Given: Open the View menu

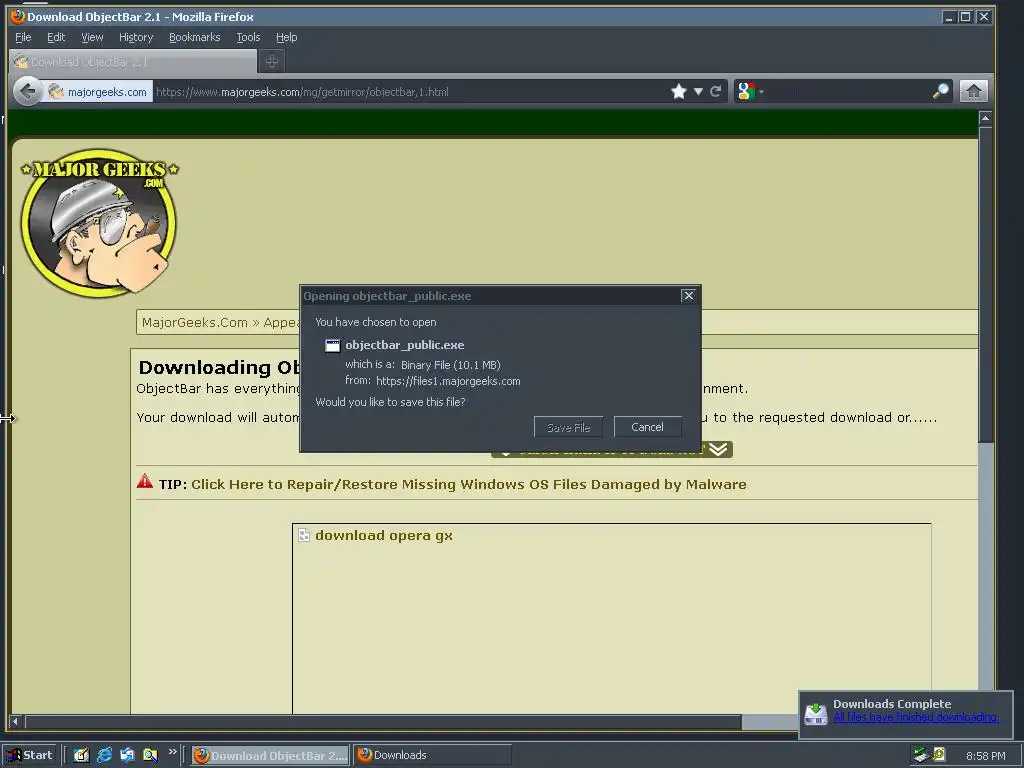Looking at the screenshot, I should coord(92,37).
